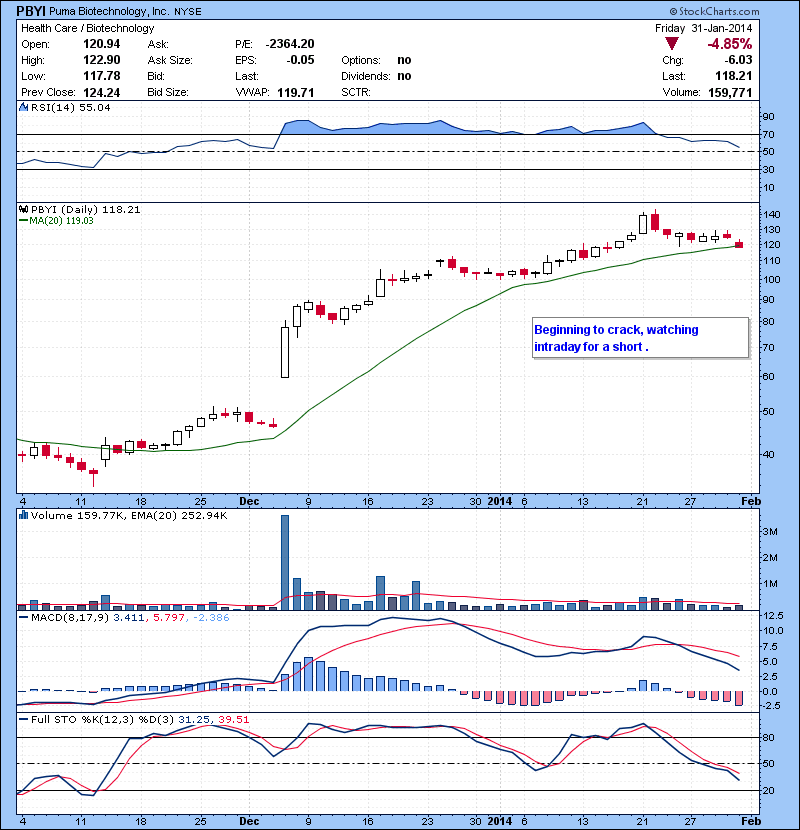Click the Prev Close value 124.24
800x830 pixels.
(x=102, y=93)
